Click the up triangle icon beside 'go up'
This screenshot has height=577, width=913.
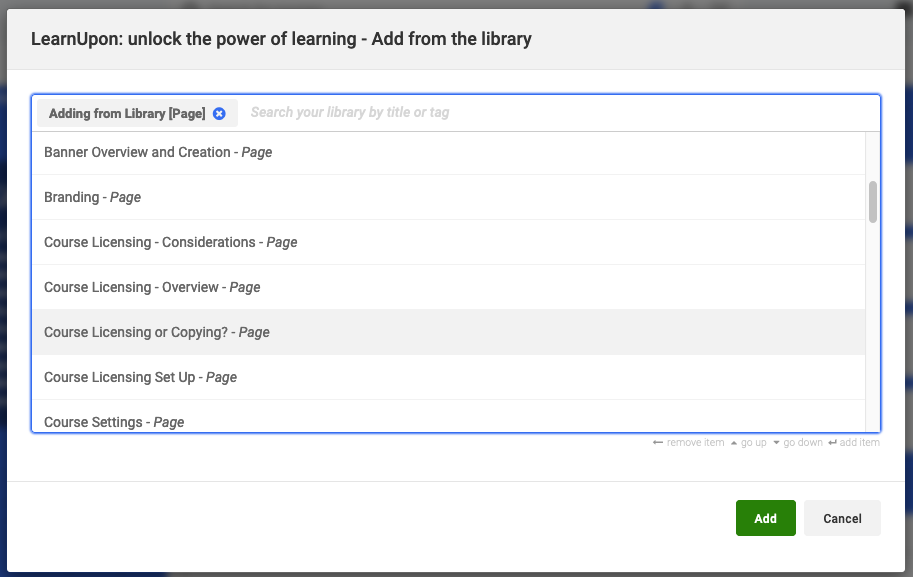pyautogui.click(x=734, y=442)
